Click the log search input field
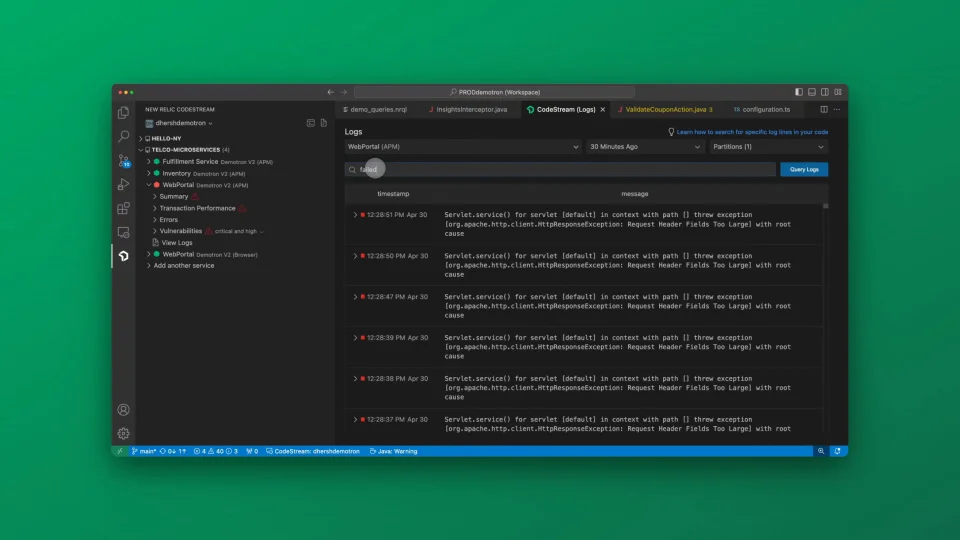 click(560, 170)
